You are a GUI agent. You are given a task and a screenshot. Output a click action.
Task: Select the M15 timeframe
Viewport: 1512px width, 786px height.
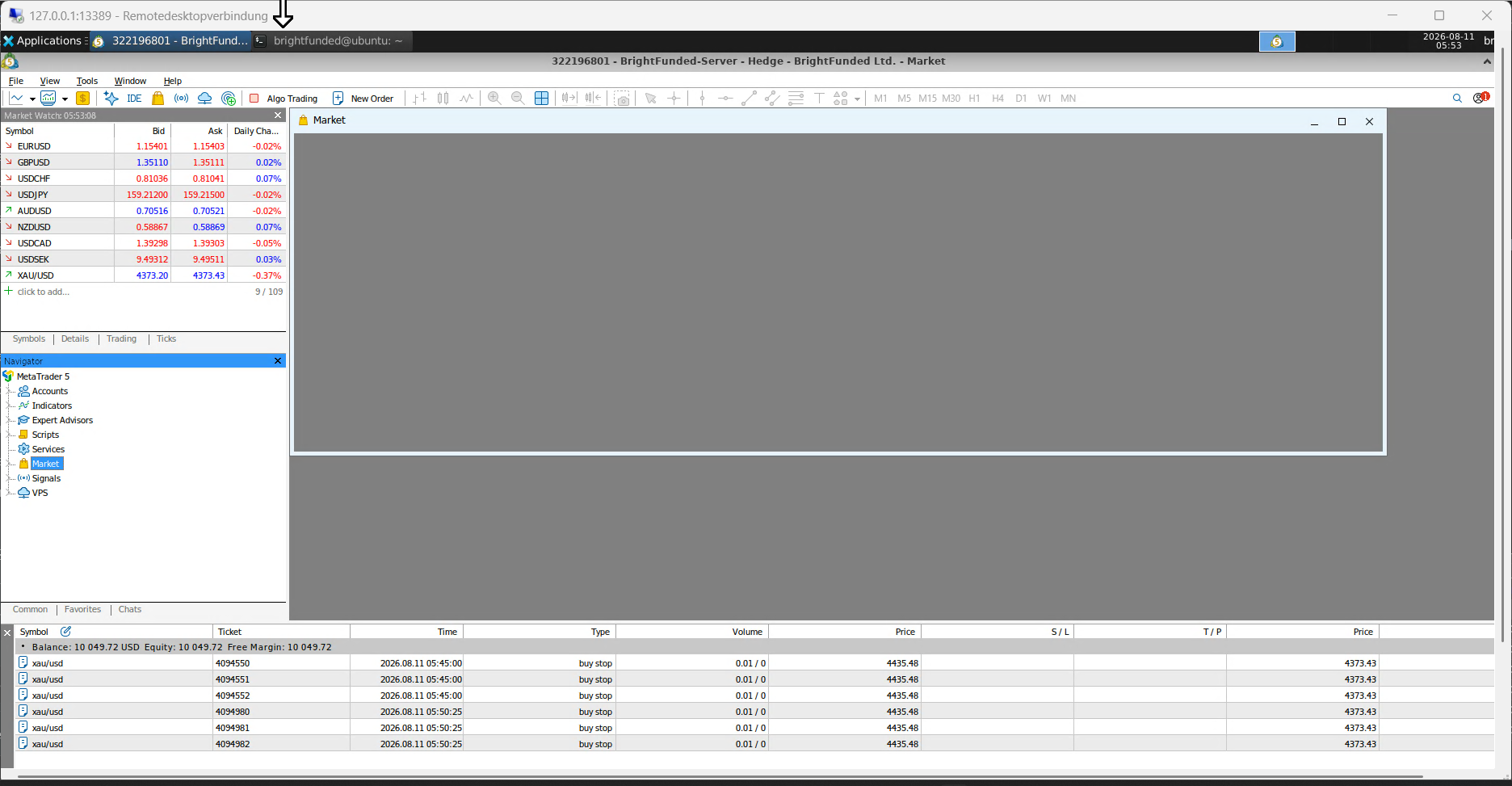point(927,99)
